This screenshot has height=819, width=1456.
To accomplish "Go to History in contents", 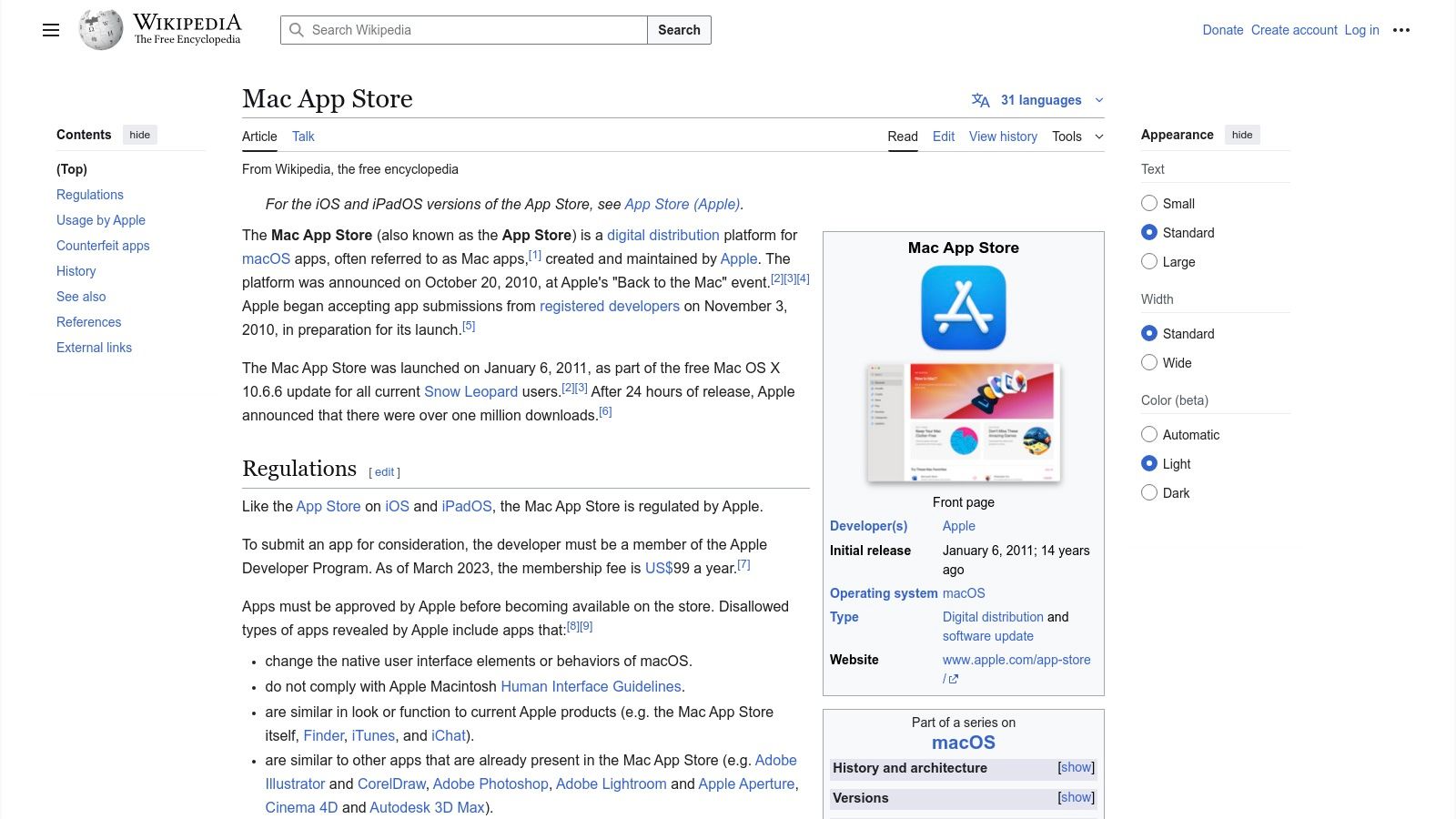I will (x=76, y=271).
